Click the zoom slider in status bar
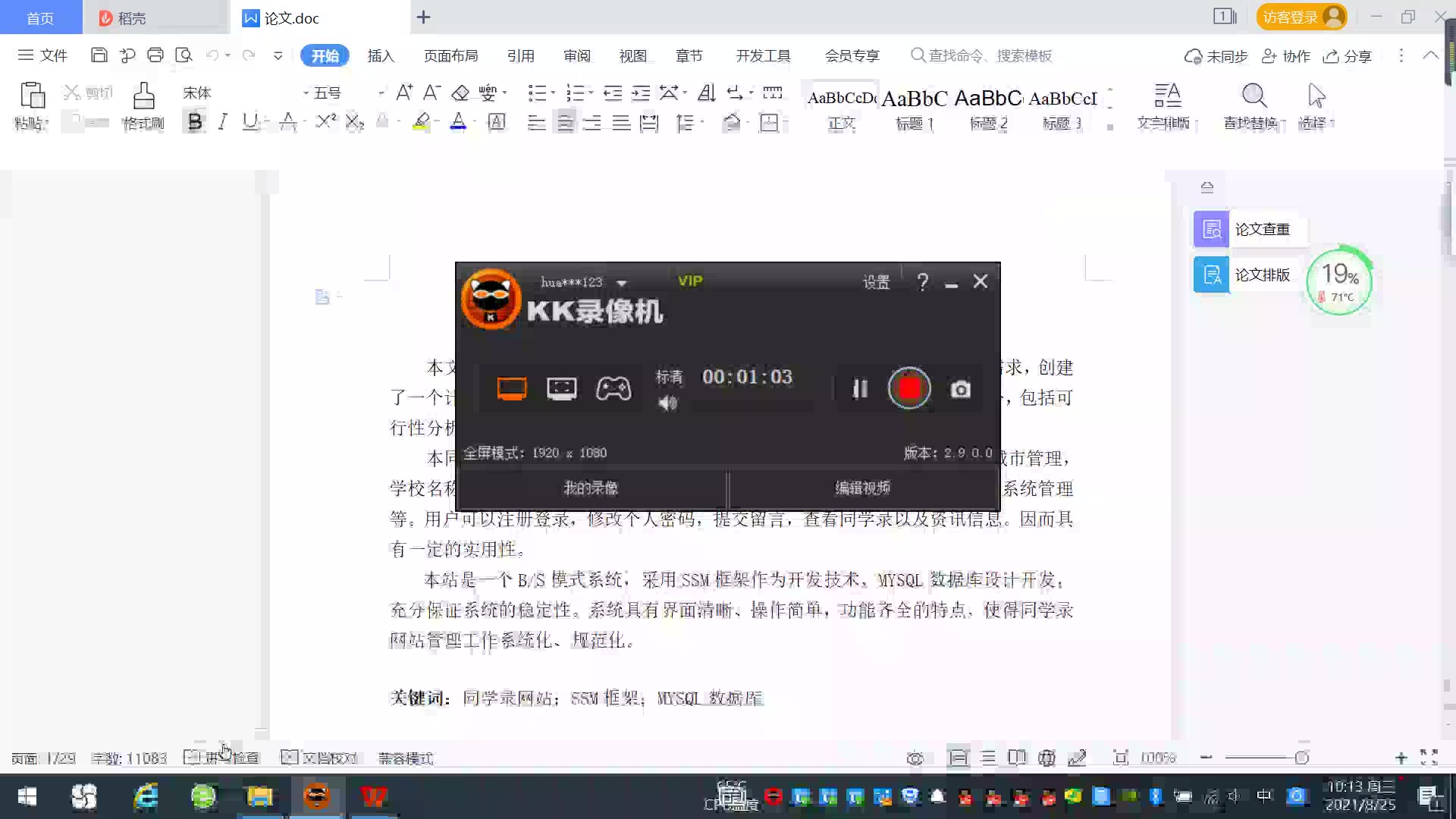 [x=1301, y=758]
